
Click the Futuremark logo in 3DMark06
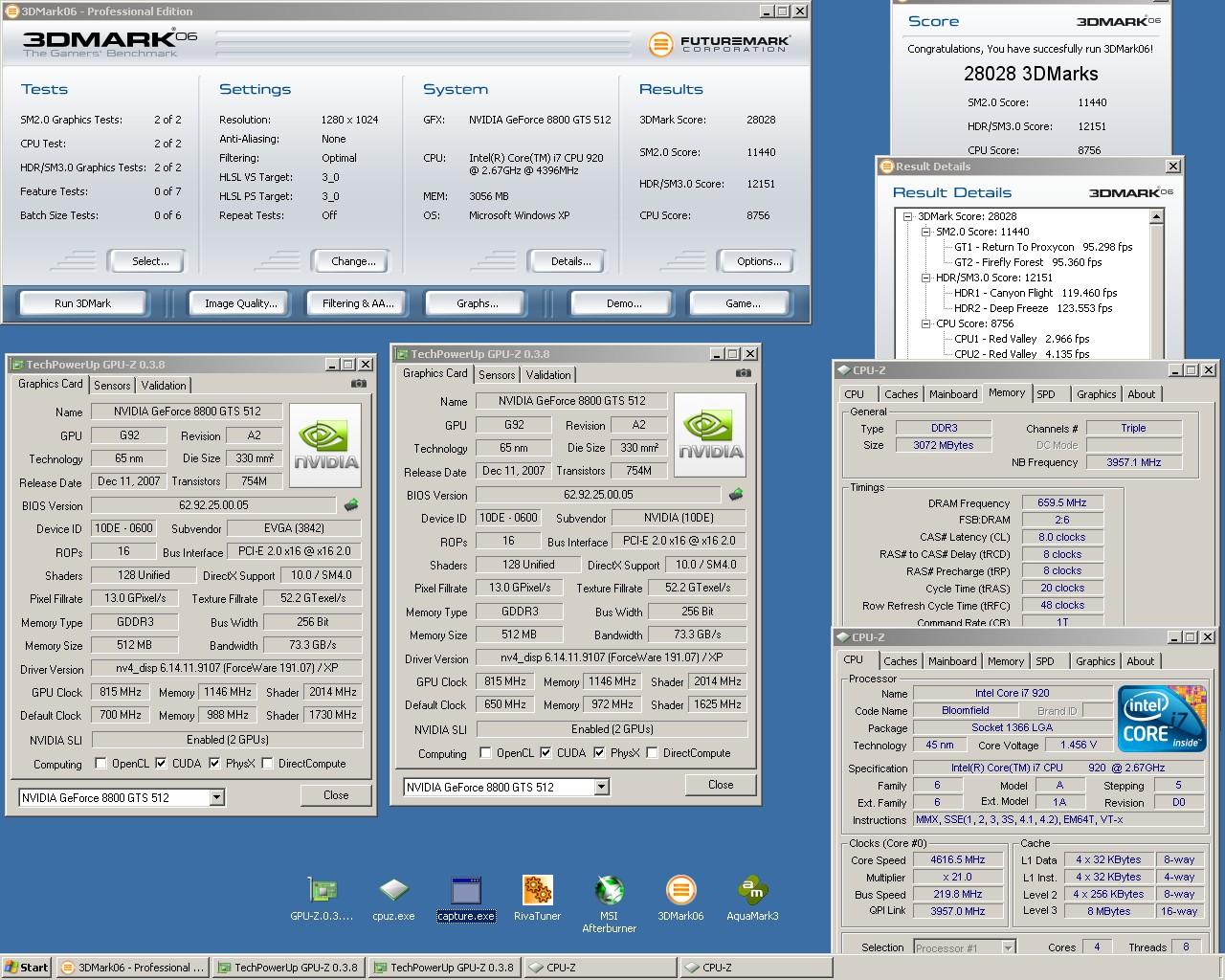719,44
